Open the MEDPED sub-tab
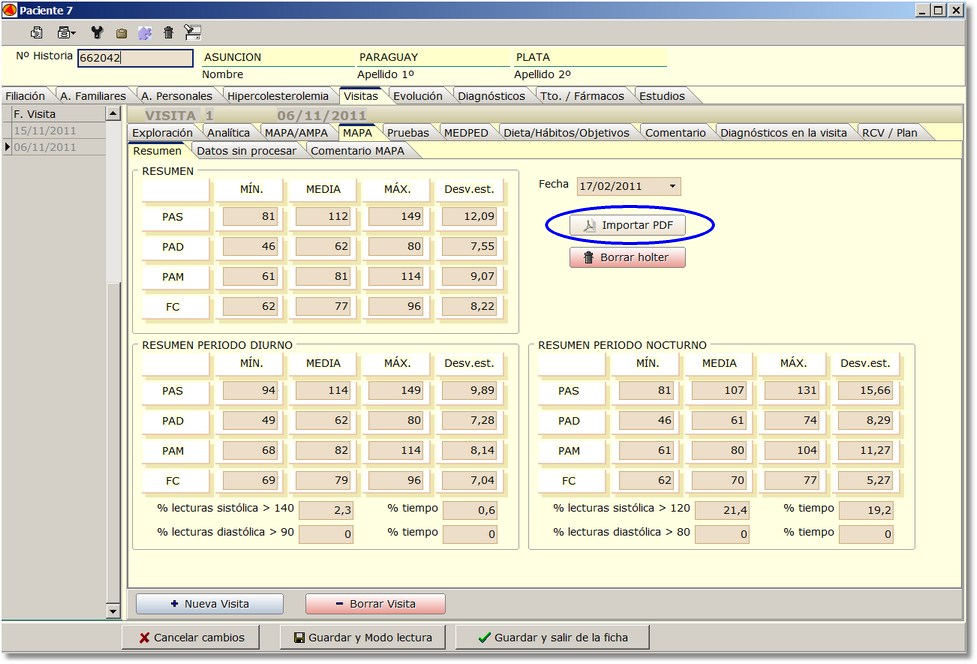977x664 pixels. tap(466, 133)
